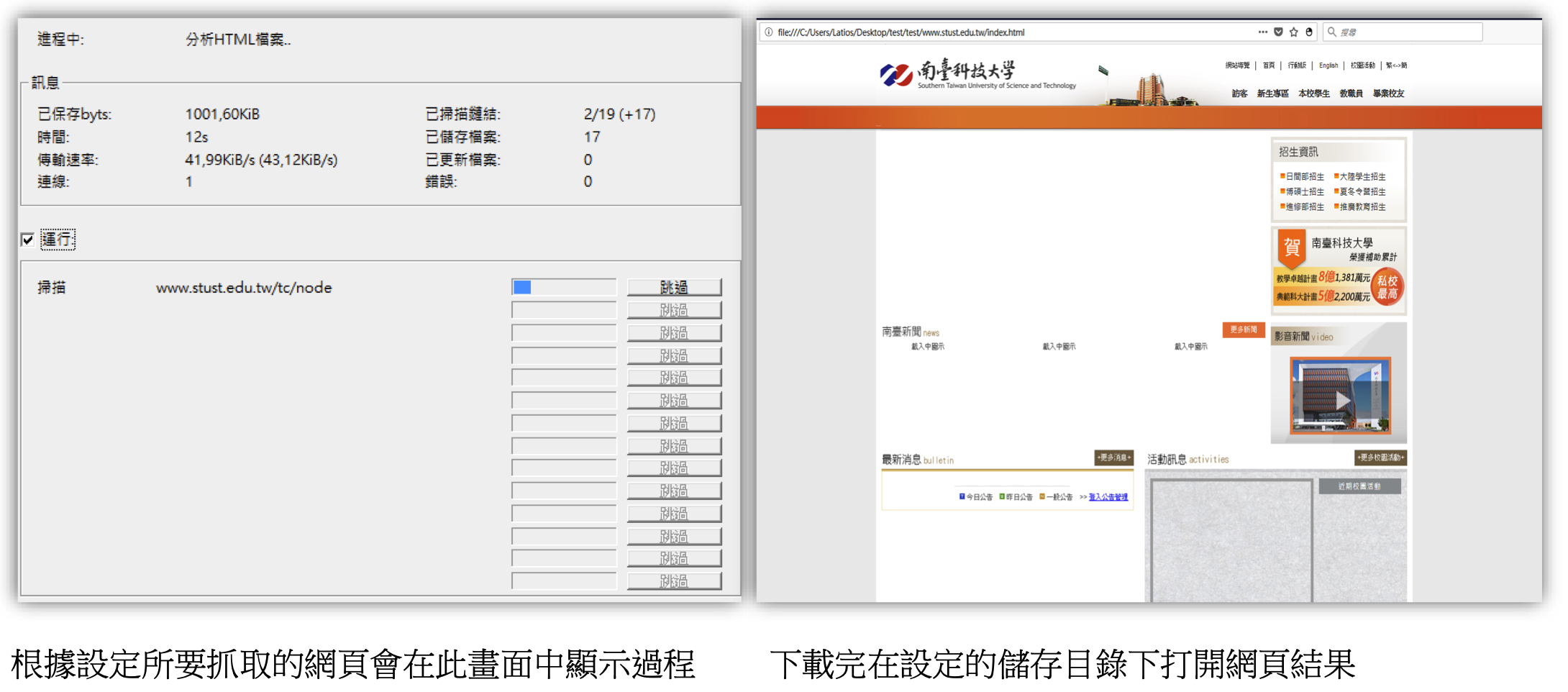Play the campus video thumbnail
The height and width of the screenshot is (692, 1568).
pyautogui.click(x=1341, y=396)
